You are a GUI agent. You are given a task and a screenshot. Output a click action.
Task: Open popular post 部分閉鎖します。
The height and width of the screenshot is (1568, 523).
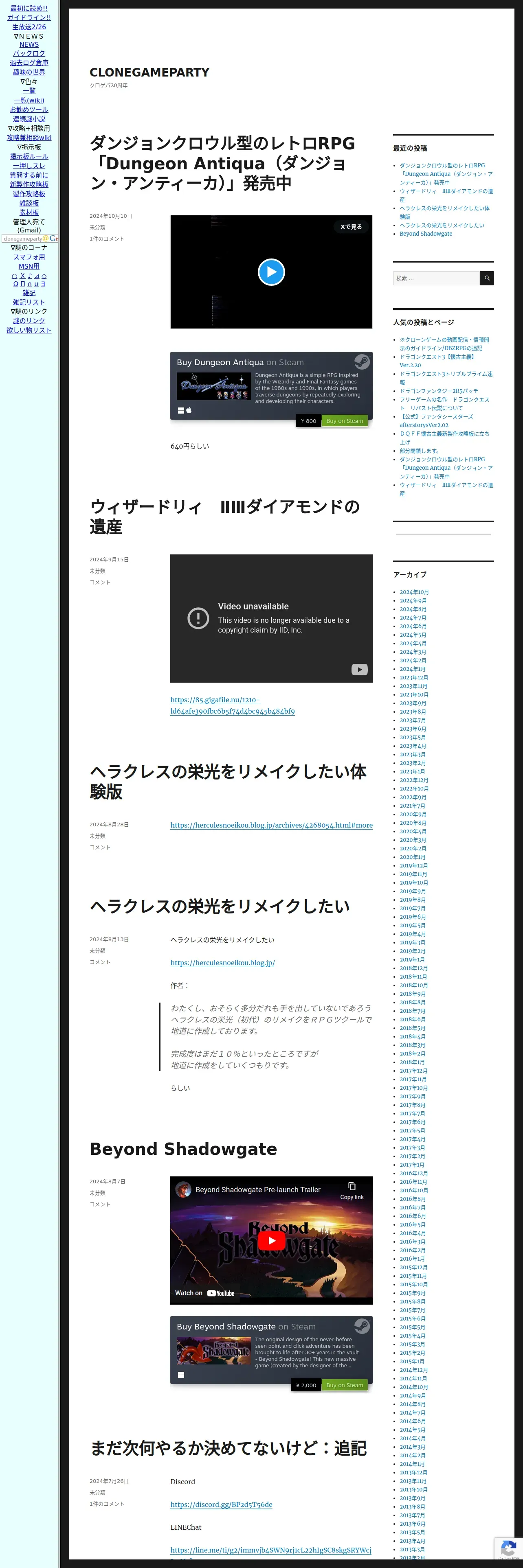tap(420, 451)
